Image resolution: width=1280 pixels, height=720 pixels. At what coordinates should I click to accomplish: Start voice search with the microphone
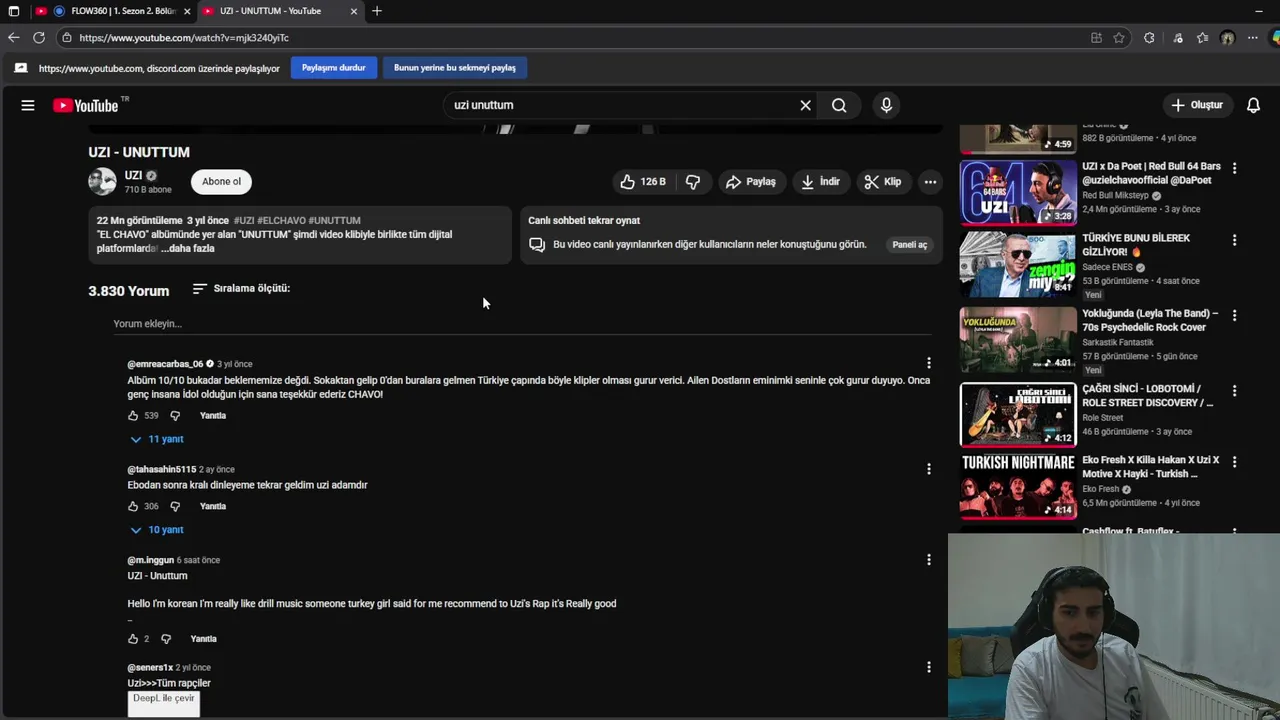[886, 105]
